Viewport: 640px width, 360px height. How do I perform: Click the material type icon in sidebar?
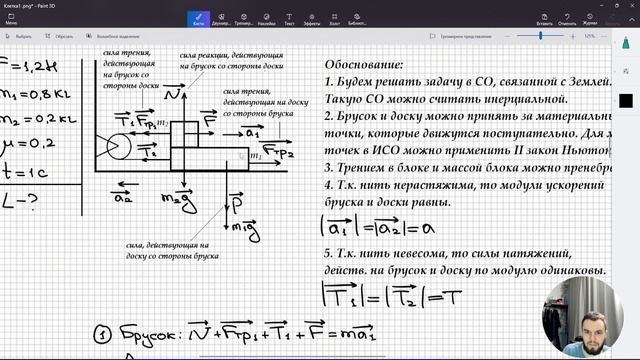click(626, 71)
